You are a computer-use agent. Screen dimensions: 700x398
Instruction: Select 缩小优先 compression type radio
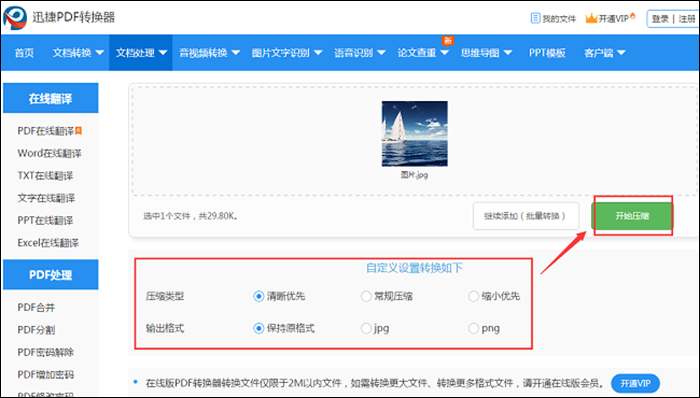[x=473, y=296]
